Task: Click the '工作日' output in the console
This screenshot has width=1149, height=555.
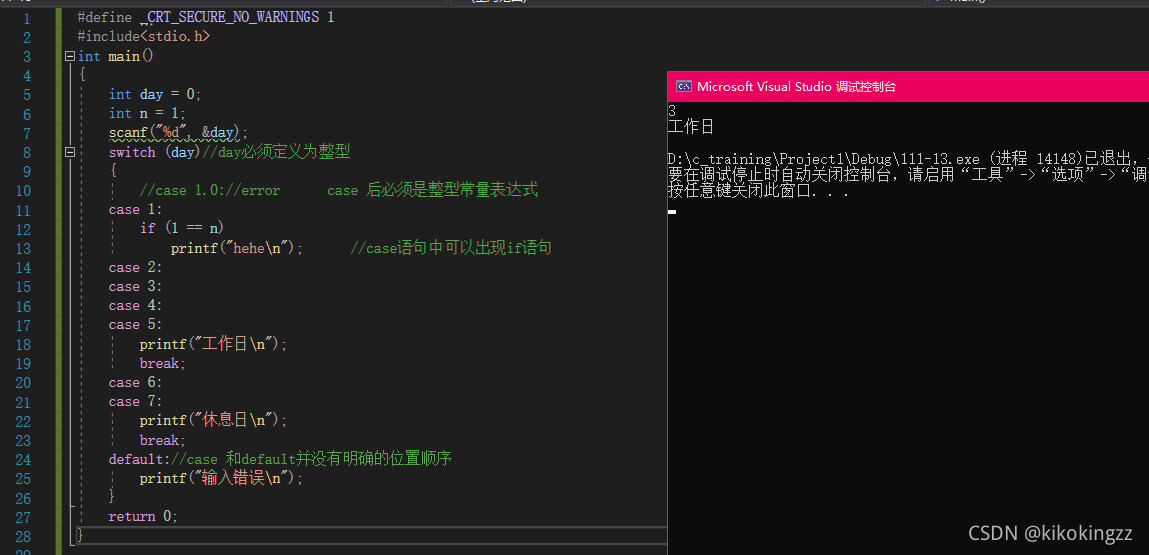Action: (x=691, y=128)
